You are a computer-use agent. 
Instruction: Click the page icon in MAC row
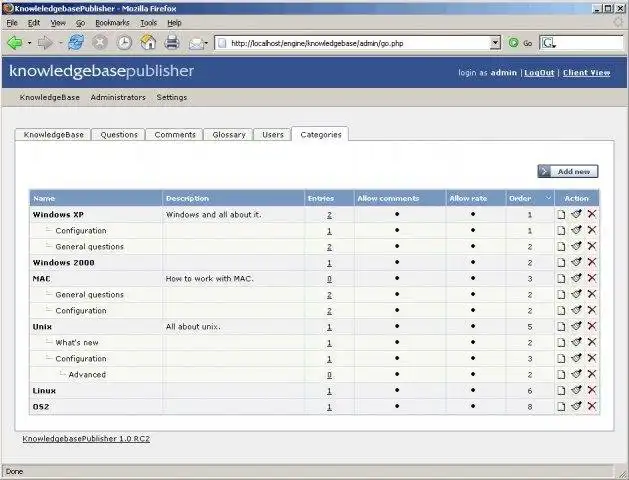(561, 279)
